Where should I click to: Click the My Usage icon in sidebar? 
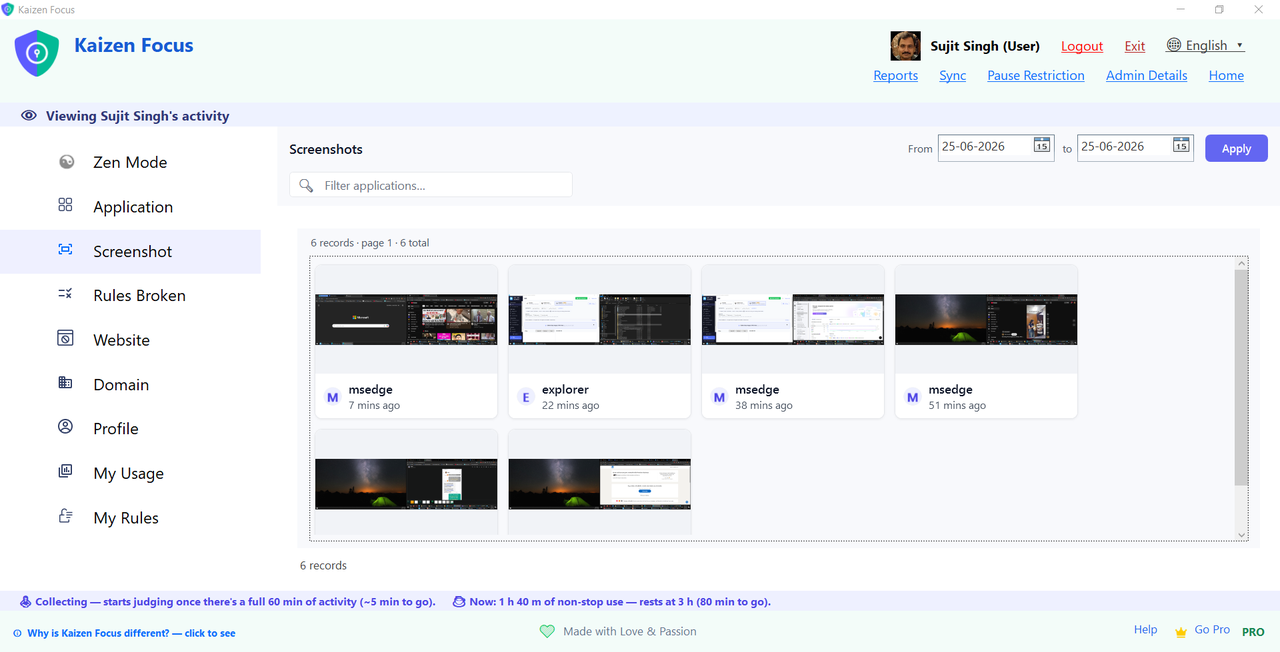pos(66,471)
